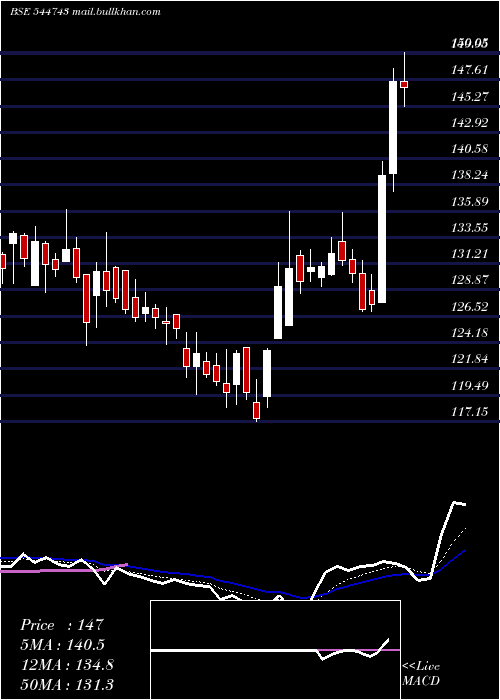Click the last small red candle near 147
Screen dimensions: 500x700
(404, 84)
